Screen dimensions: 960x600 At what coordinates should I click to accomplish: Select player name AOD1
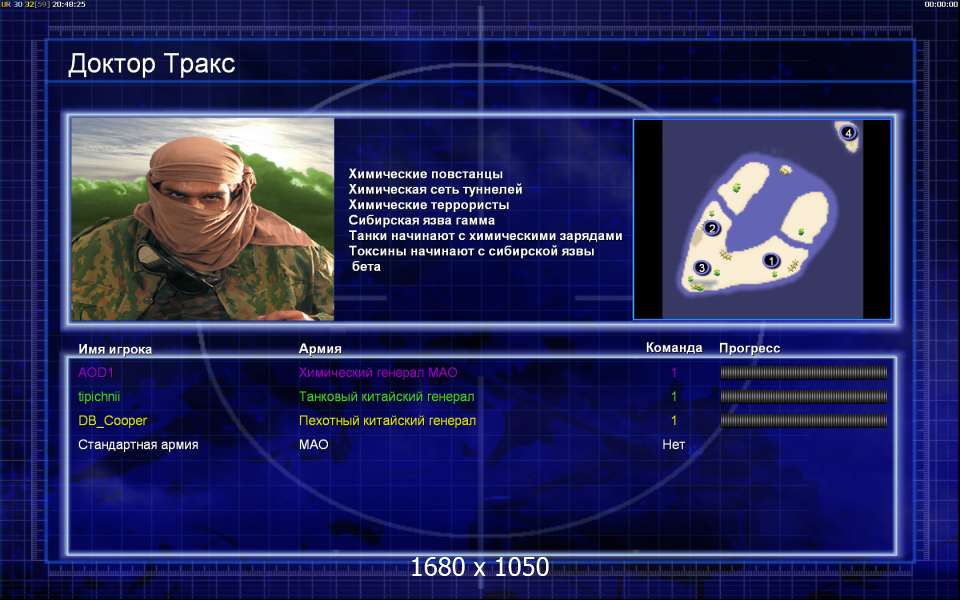(96, 372)
